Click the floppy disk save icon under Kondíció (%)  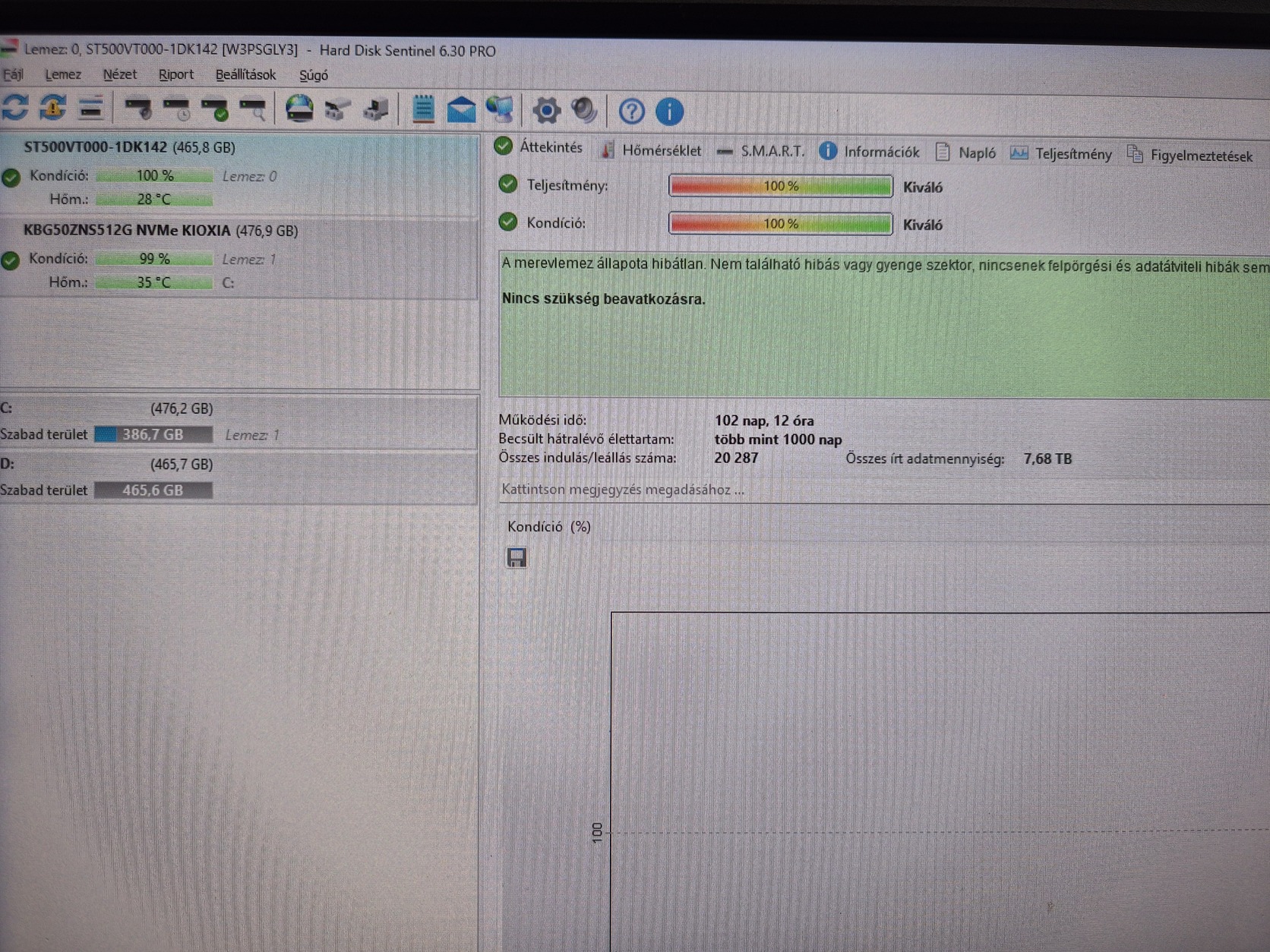pyautogui.click(x=517, y=558)
